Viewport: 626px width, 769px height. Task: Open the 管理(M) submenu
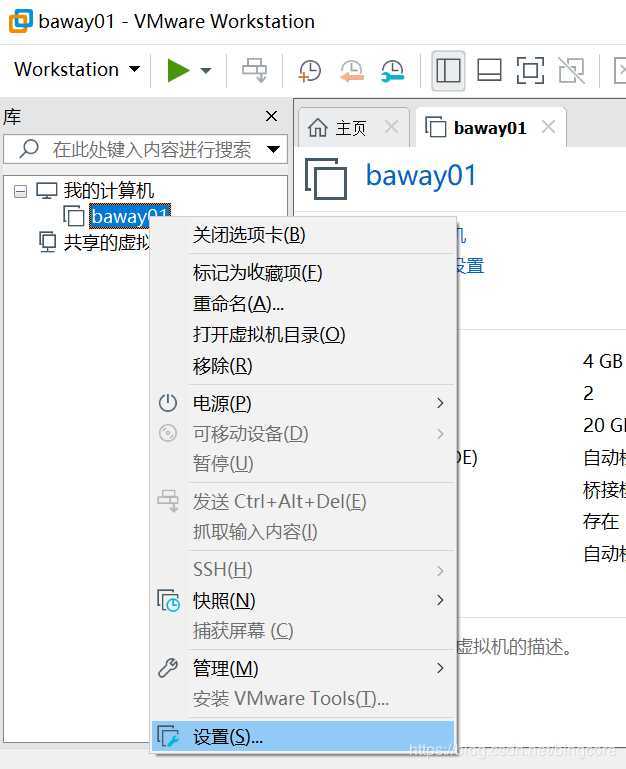303,668
